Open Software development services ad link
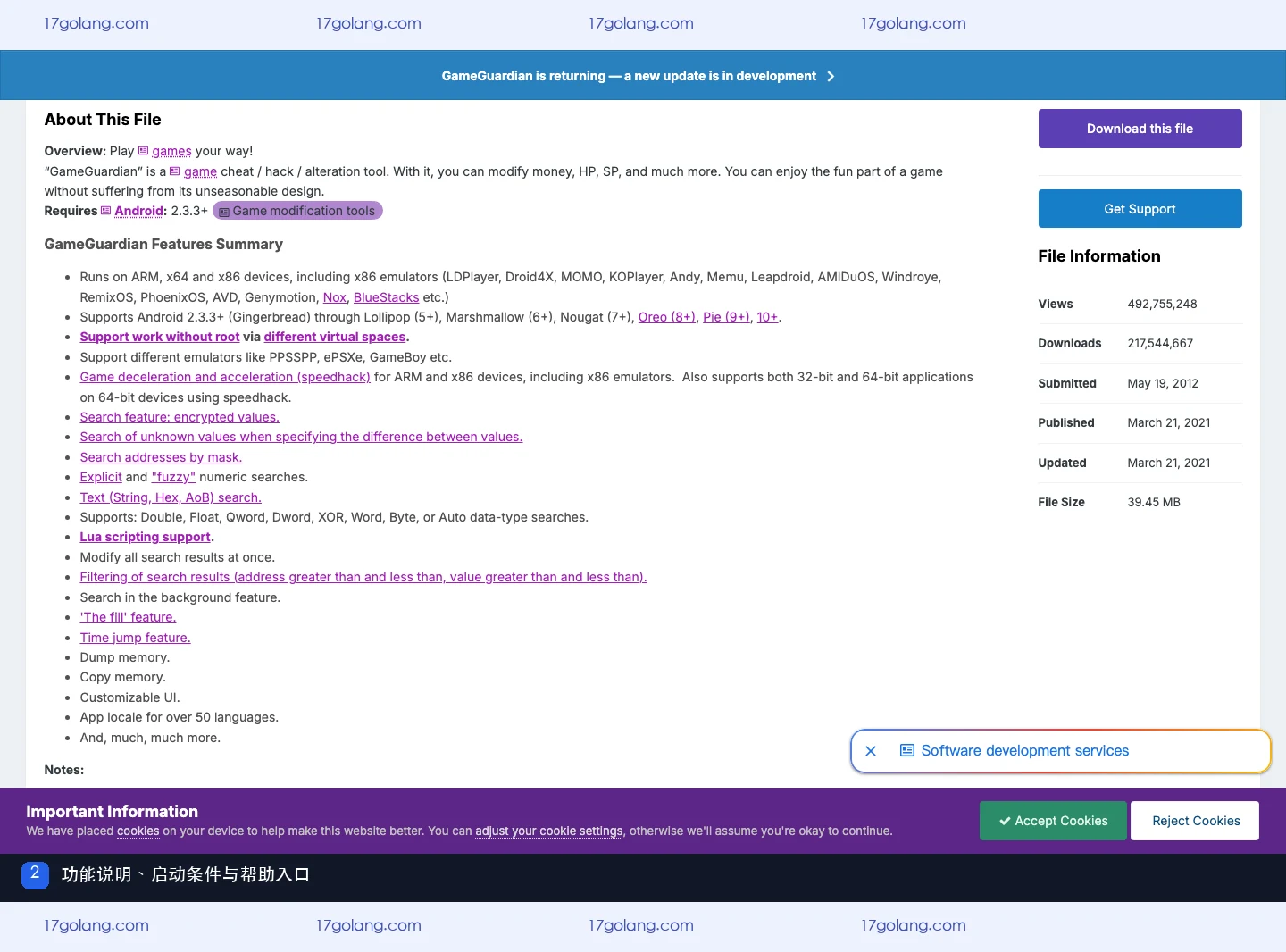This screenshot has height=952, width=1286. pyautogui.click(x=1025, y=751)
